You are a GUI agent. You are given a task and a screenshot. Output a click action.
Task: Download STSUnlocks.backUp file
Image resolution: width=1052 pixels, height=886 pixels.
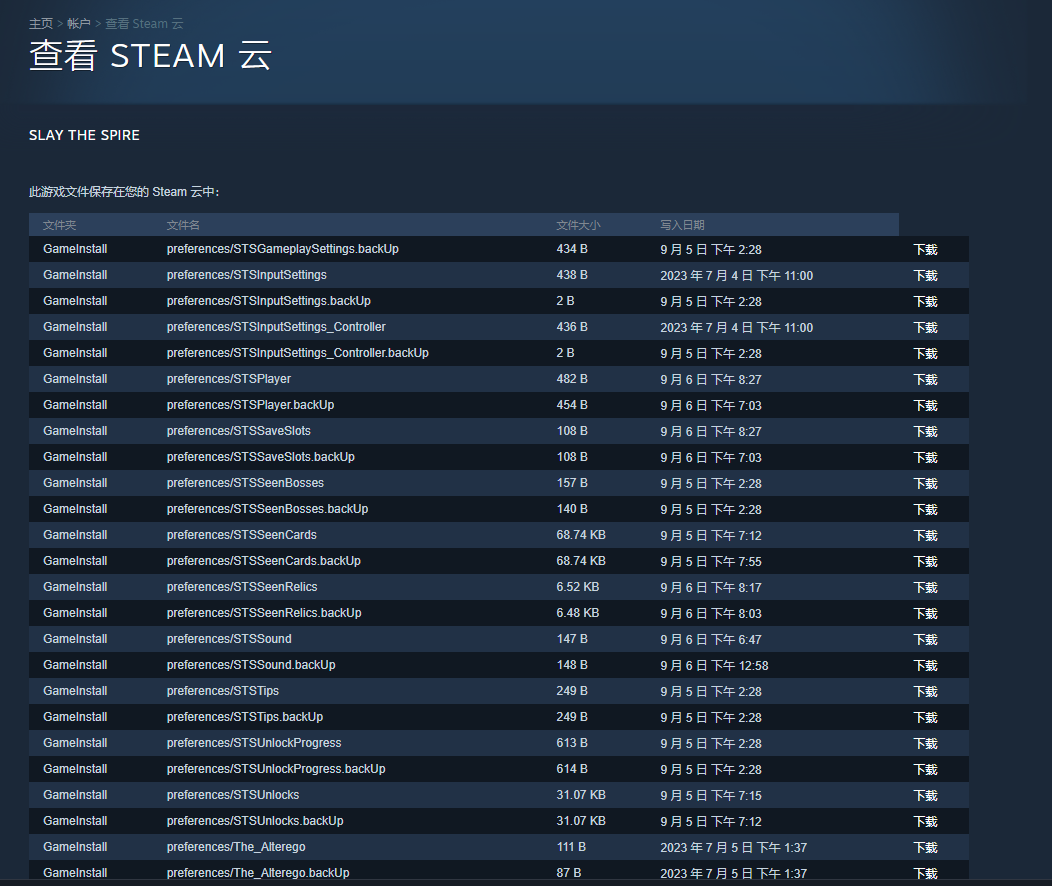click(x=925, y=822)
